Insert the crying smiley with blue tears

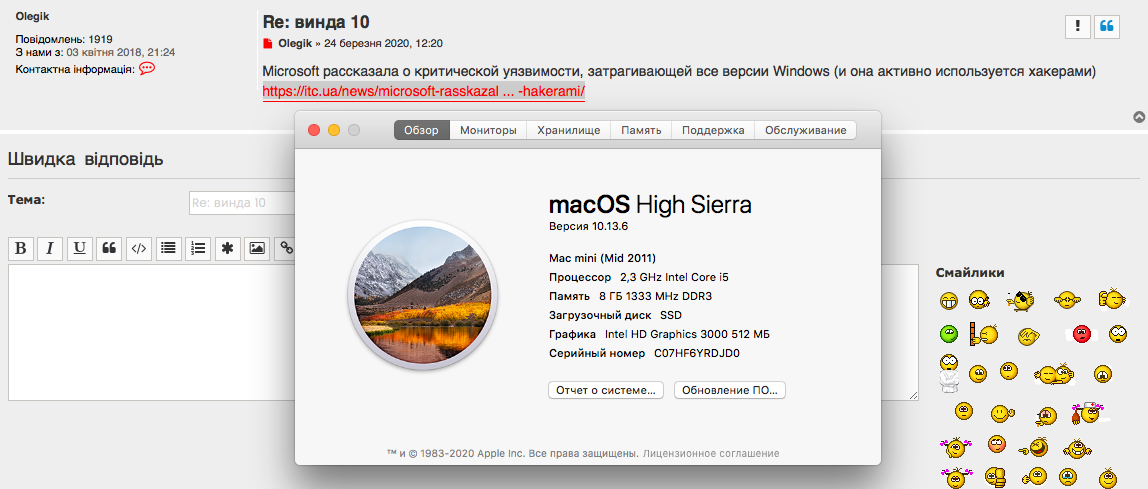[1067, 477]
